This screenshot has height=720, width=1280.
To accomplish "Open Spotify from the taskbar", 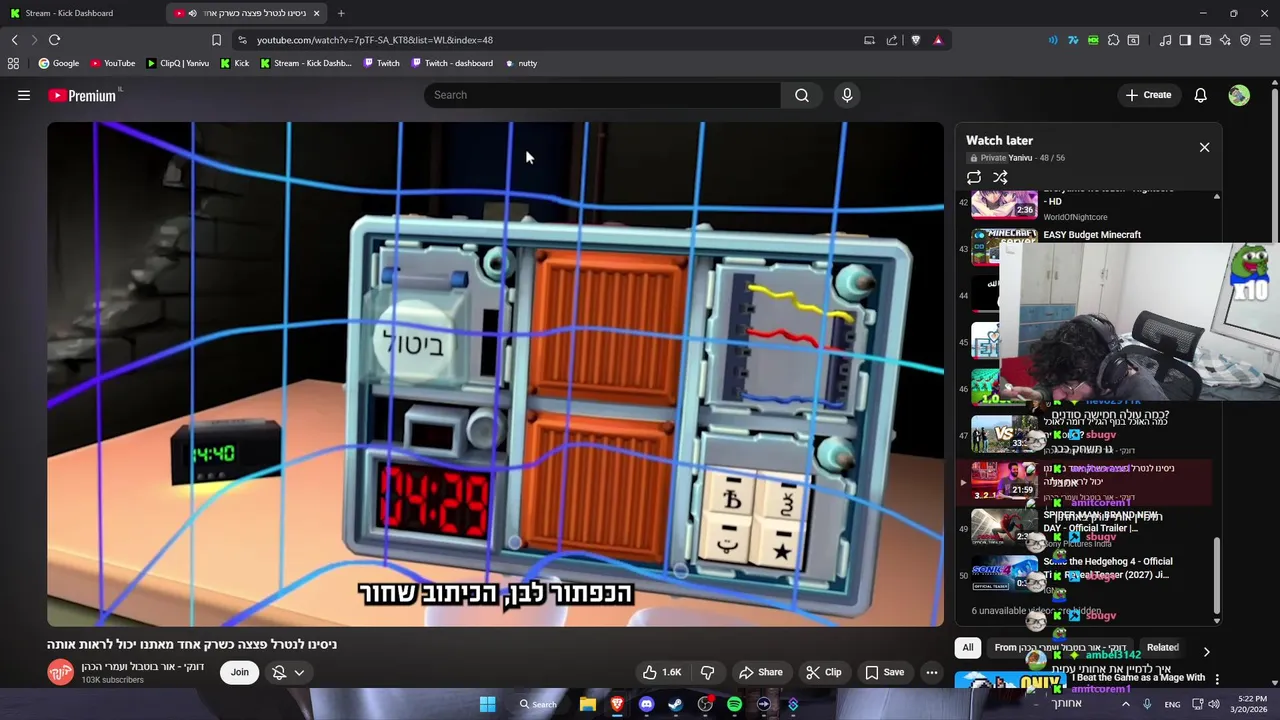I will click(734, 704).
